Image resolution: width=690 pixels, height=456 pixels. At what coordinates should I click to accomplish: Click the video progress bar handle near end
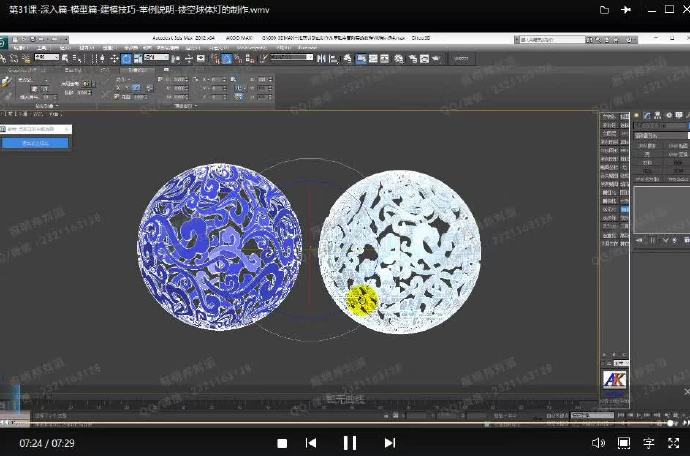[670, 423]
